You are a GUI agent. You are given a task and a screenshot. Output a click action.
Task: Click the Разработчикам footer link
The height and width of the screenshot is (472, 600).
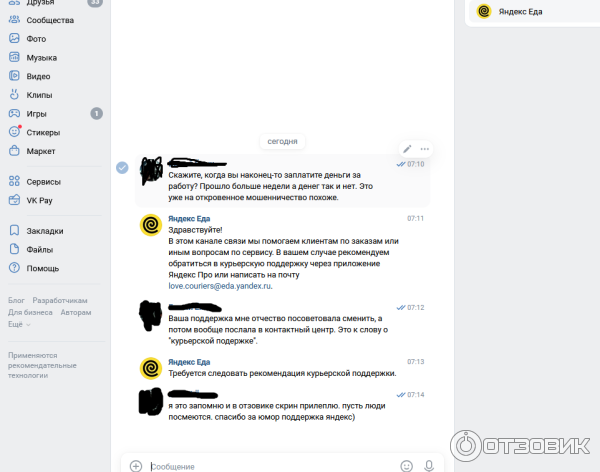(x=60, y=301)
